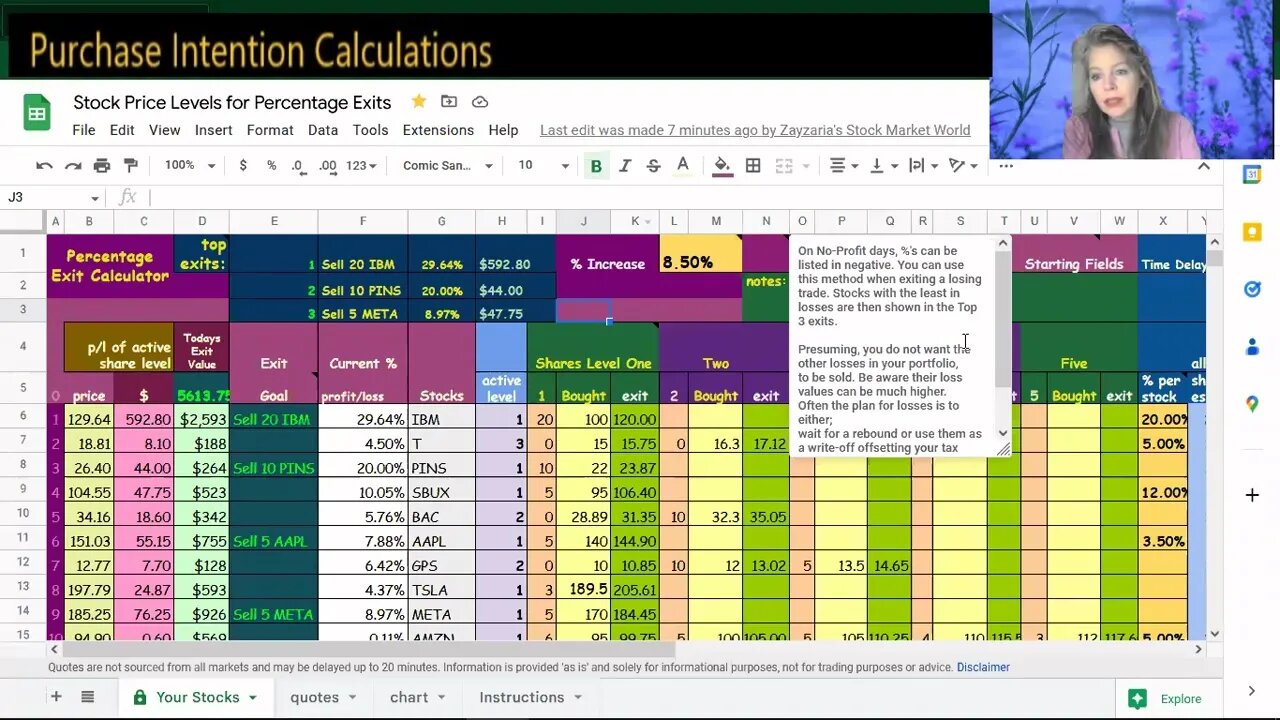Open the File menu
The image size is (1280, 720).
pos(84,130)
